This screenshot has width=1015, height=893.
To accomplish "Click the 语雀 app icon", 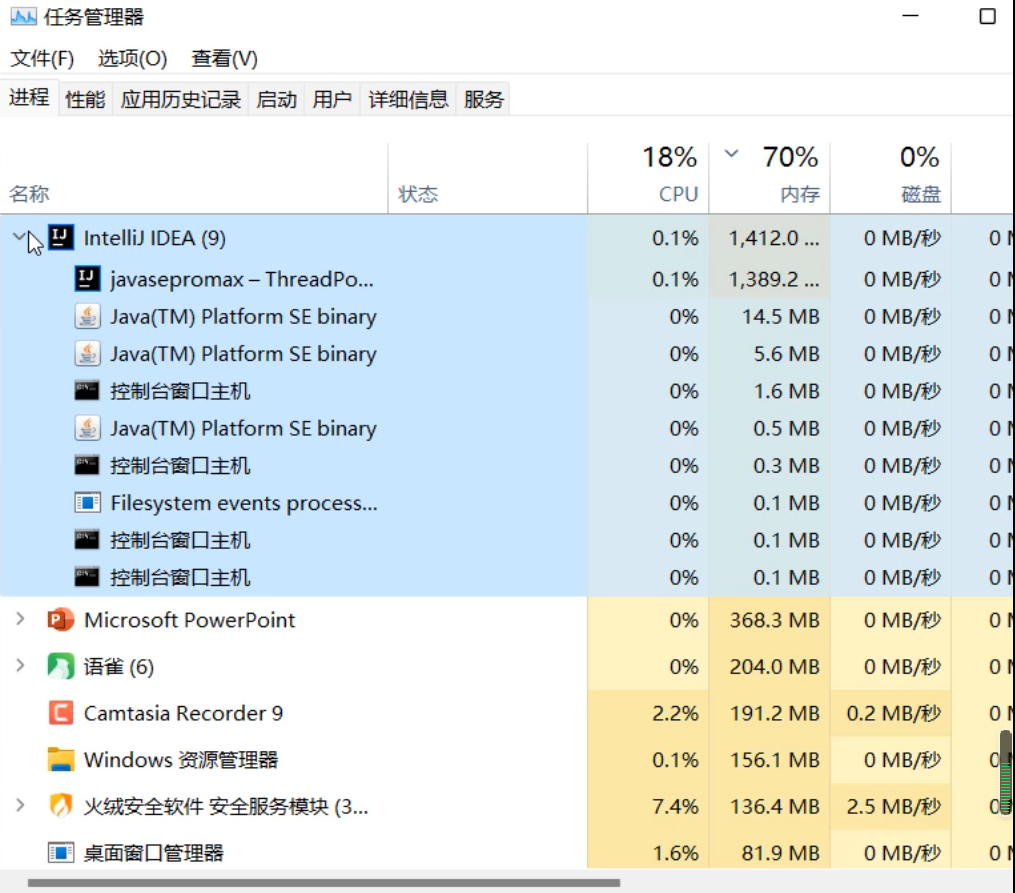I will point(61,667).
